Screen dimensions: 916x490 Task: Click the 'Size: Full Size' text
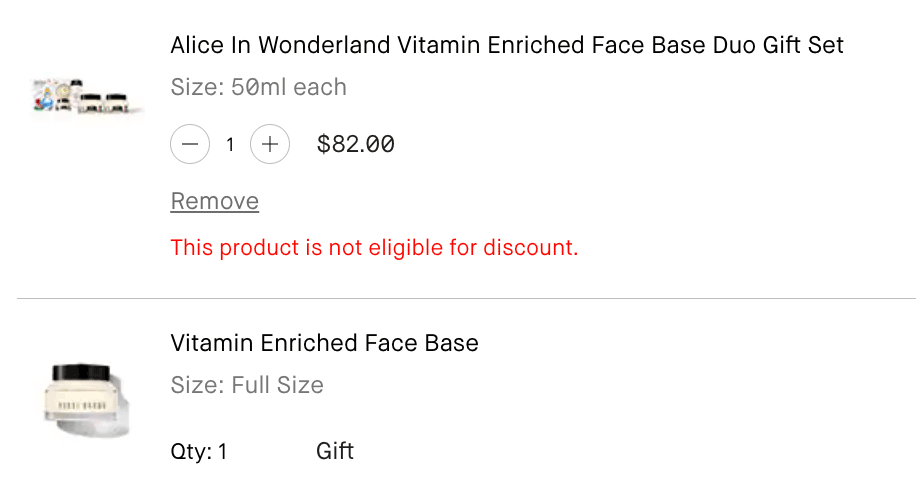[247, 385]
